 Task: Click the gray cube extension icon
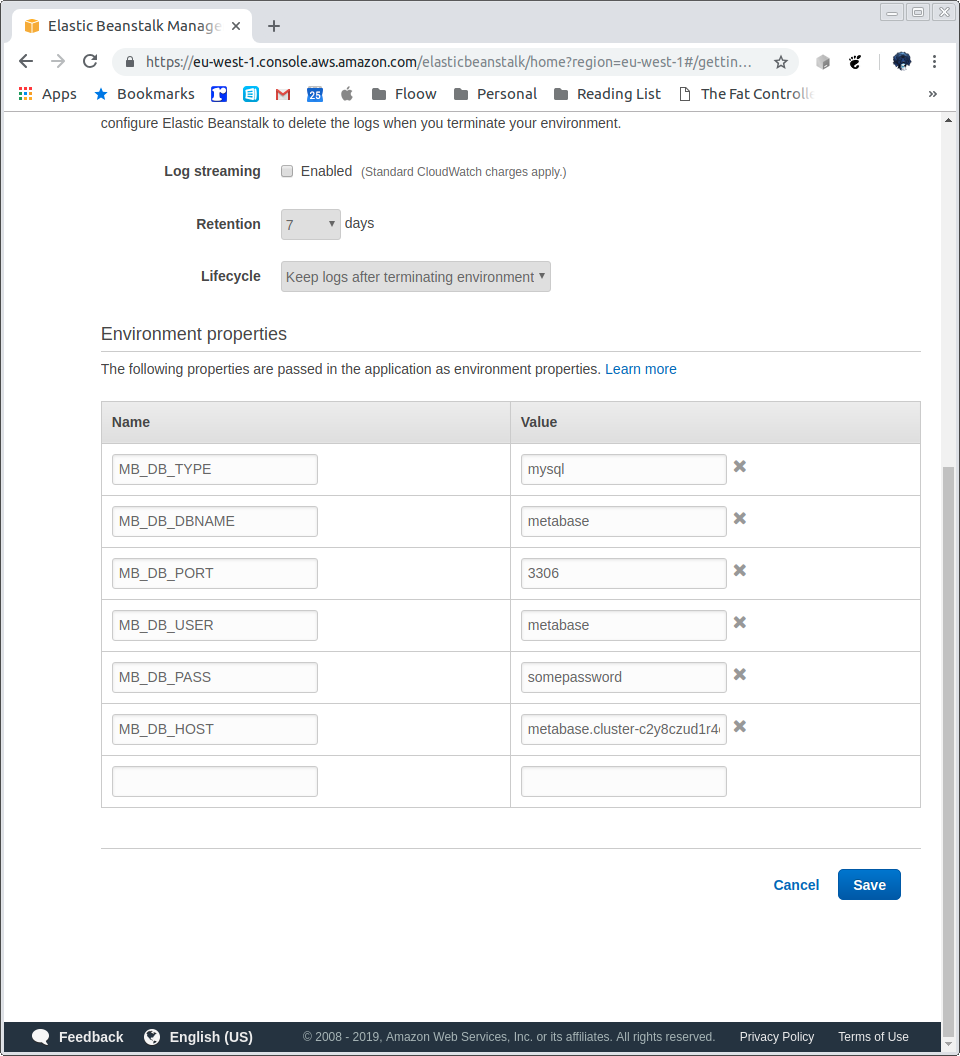pyautogui.click(x=823, y=62)
